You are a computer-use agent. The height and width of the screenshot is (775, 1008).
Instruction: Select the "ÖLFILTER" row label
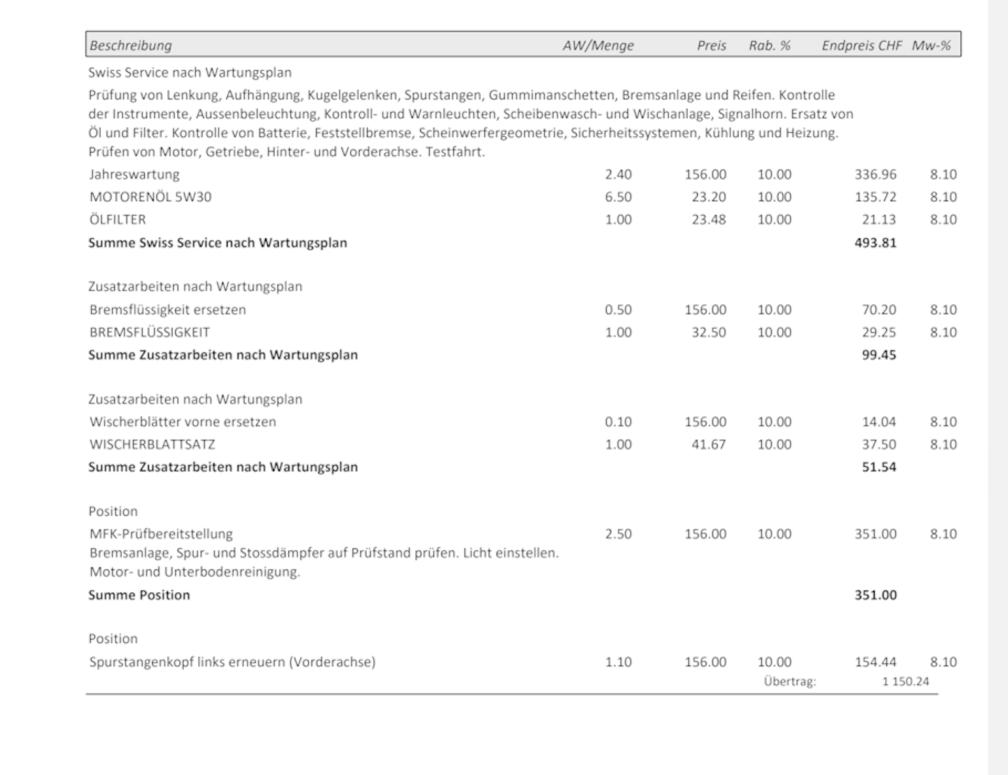(x=117, y=219)
